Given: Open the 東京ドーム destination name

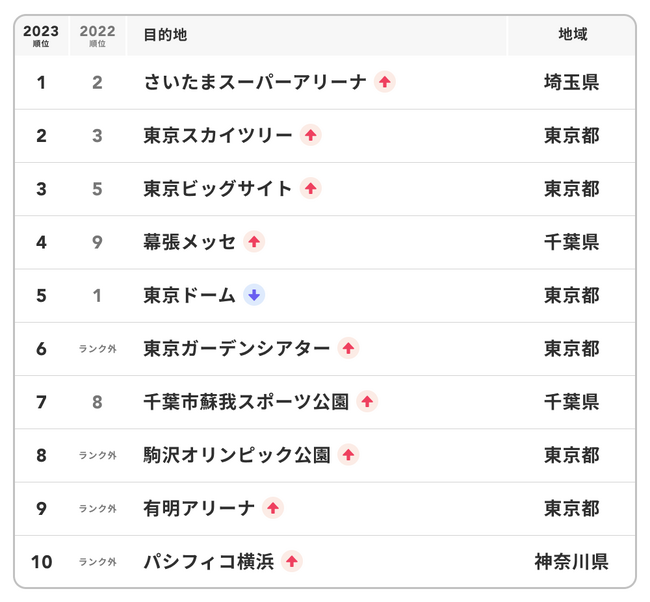Looking at the screenshot, I should (189, 295).
